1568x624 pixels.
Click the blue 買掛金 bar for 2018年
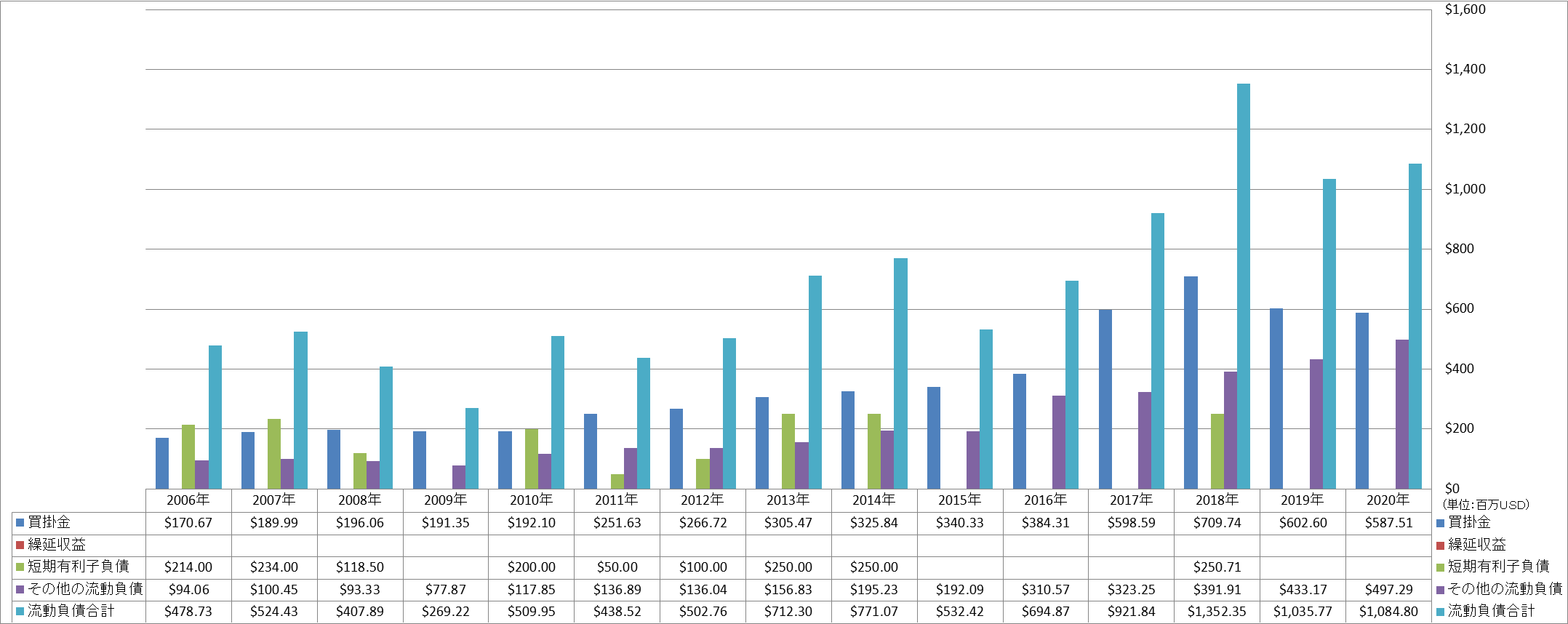(1191, 383)
